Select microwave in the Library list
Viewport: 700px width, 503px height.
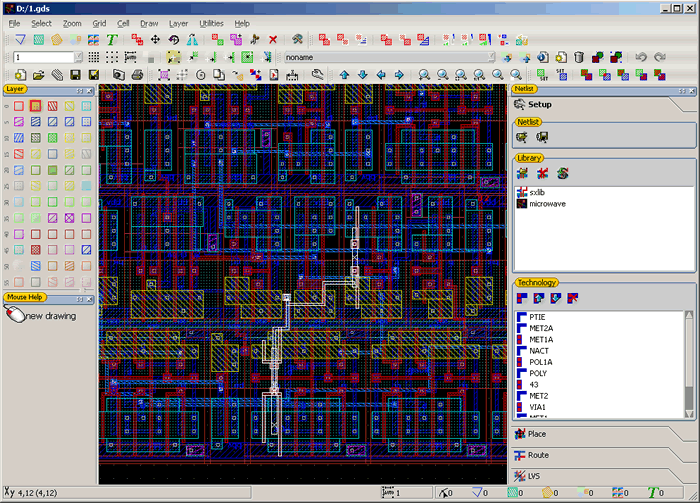[x=547, y=204]
